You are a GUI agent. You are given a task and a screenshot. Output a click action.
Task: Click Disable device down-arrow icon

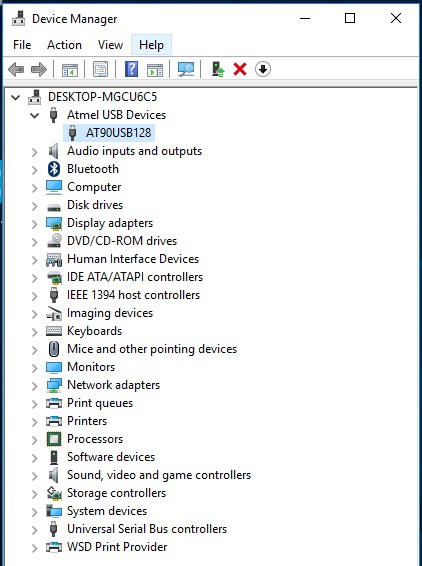[263, 69]
